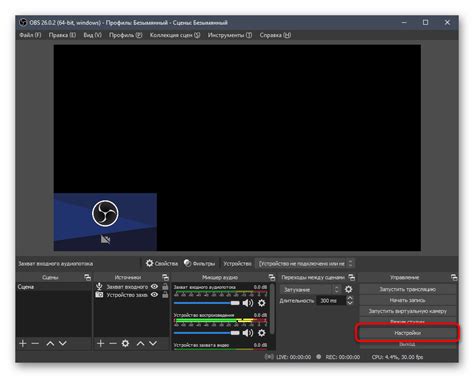Remove the selected scene with the minus icon
Viewport: 474px width, 378px height.
[x=35, y=343]
